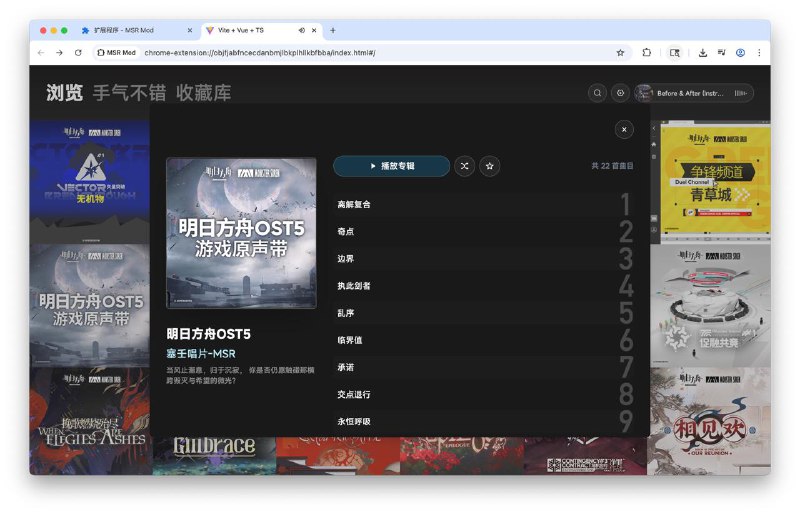800x514 pixels.
Task: Click the MSR Mod extension chip in address bar
Action: [116, 53]
